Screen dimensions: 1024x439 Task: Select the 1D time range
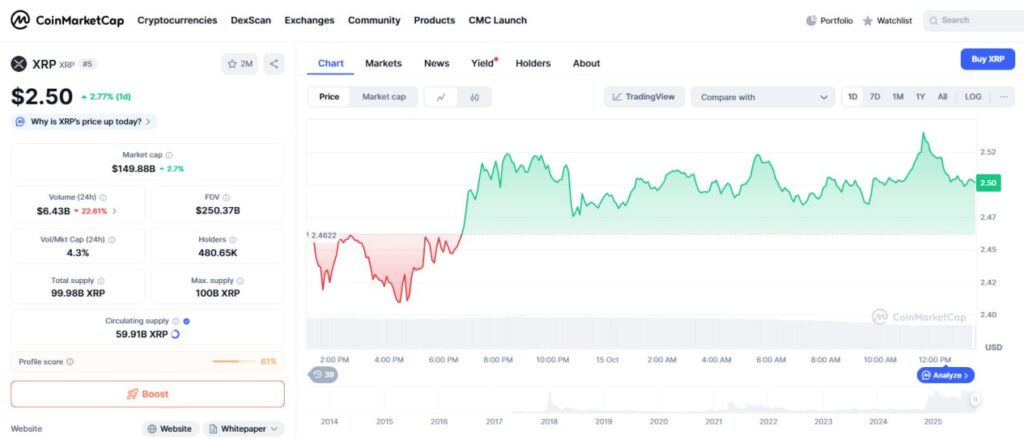tap(853, 97)
